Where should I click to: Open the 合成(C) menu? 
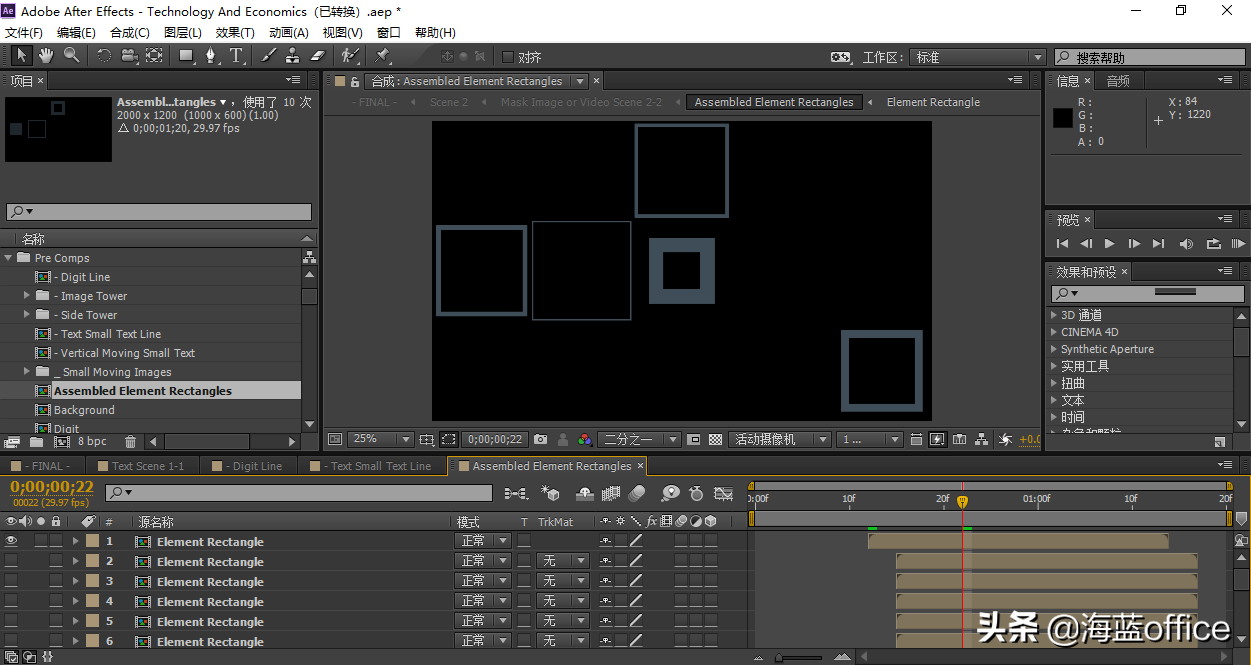130,33
